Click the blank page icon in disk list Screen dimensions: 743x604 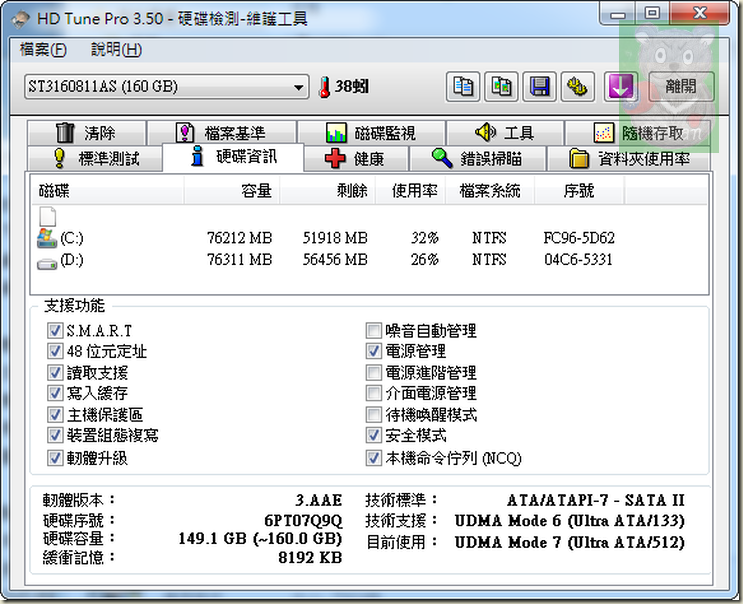(x=47, y=216)
